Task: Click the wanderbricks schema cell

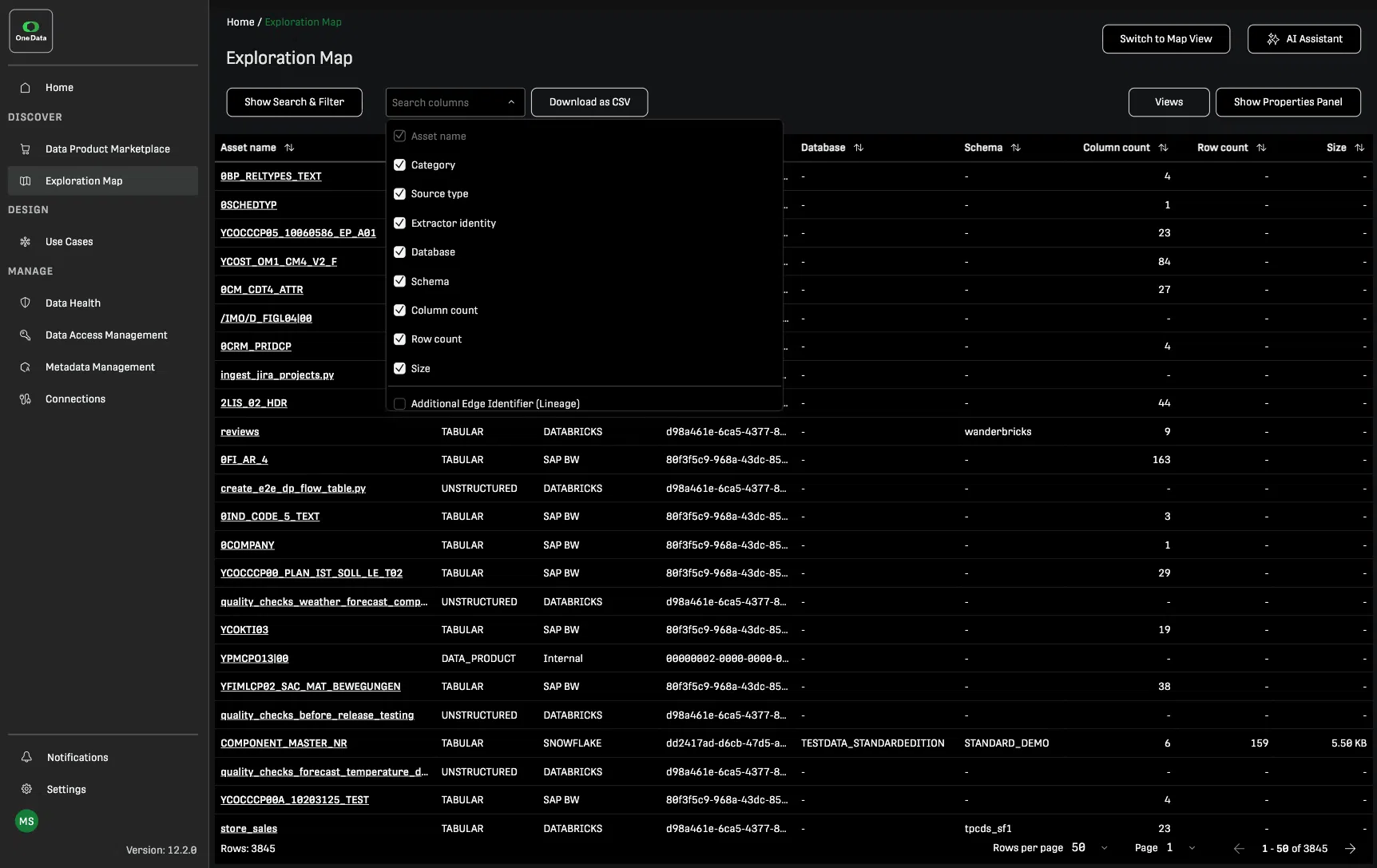Action: tap(998, 432)
